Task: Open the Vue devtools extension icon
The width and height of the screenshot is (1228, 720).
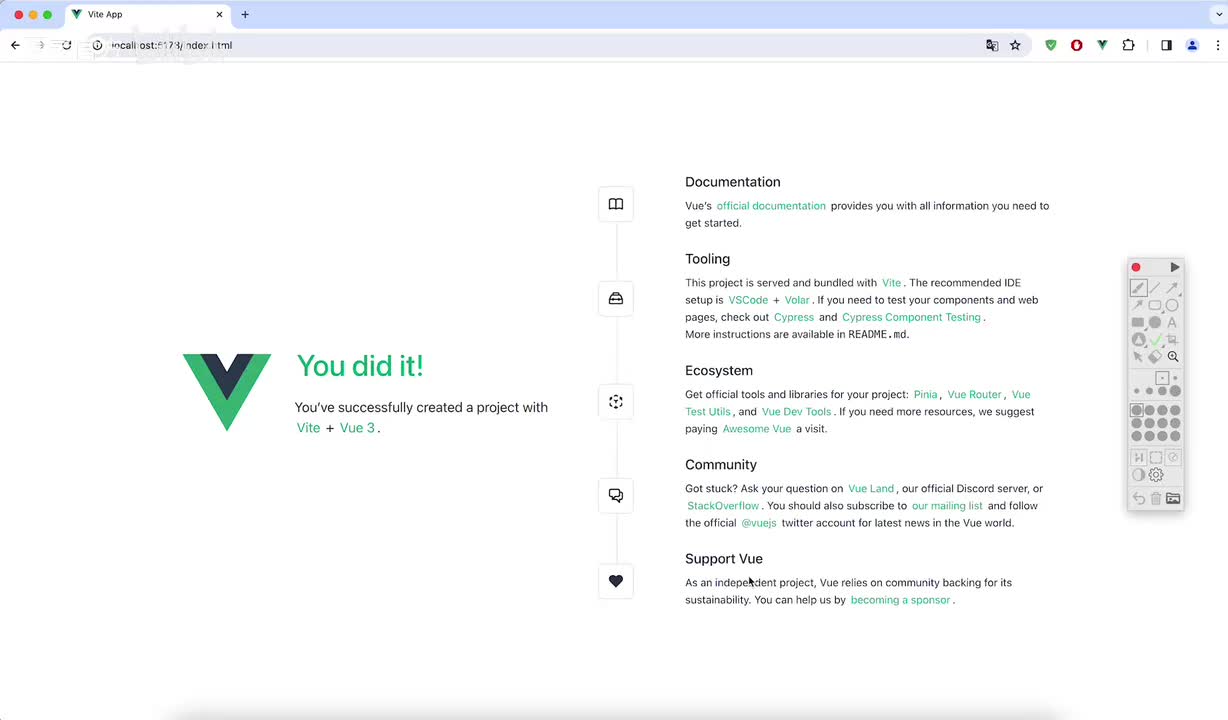Action: tap(1102, 45)
